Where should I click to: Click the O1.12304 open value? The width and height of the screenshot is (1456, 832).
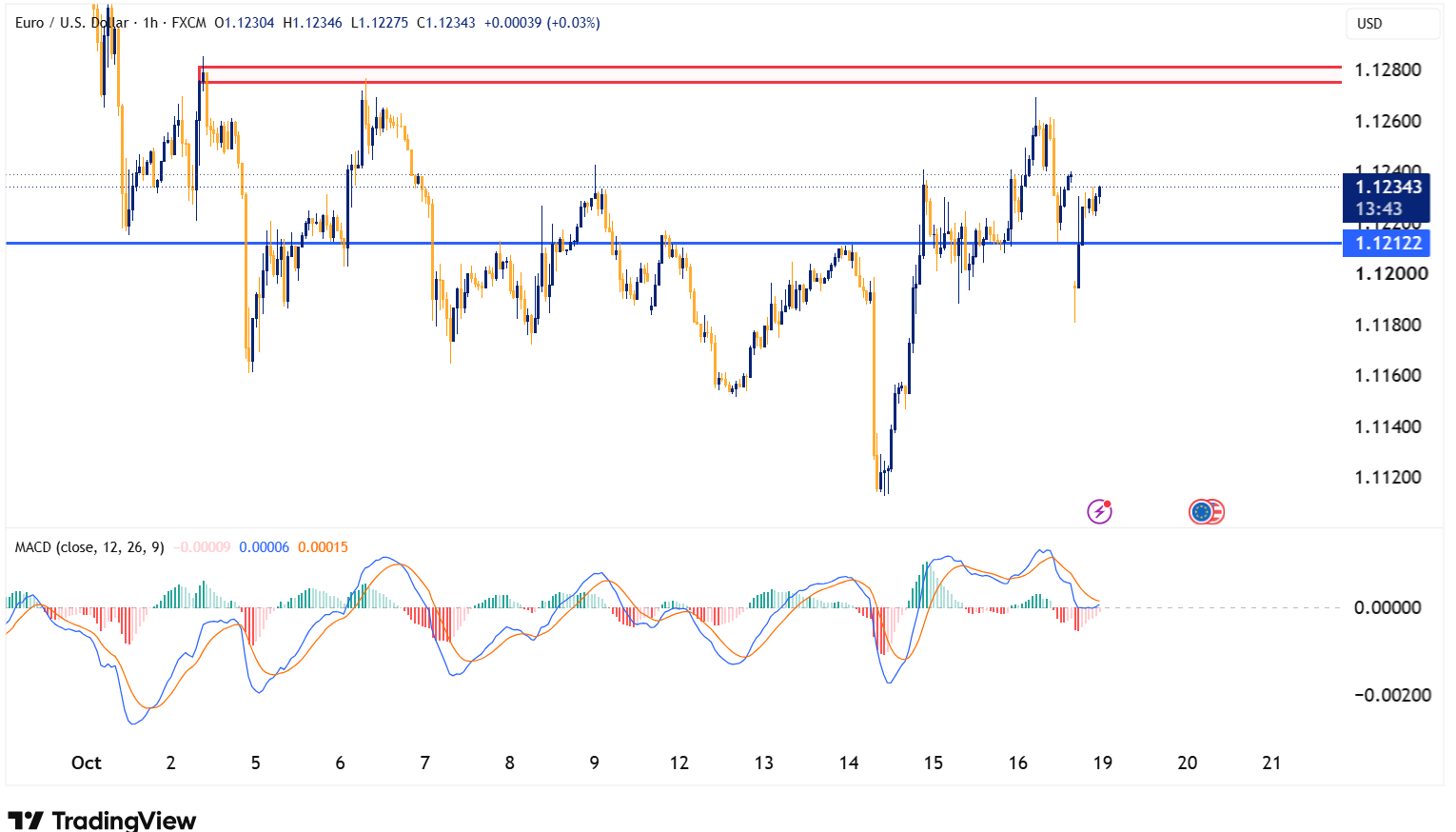click(x=245, y=23)
